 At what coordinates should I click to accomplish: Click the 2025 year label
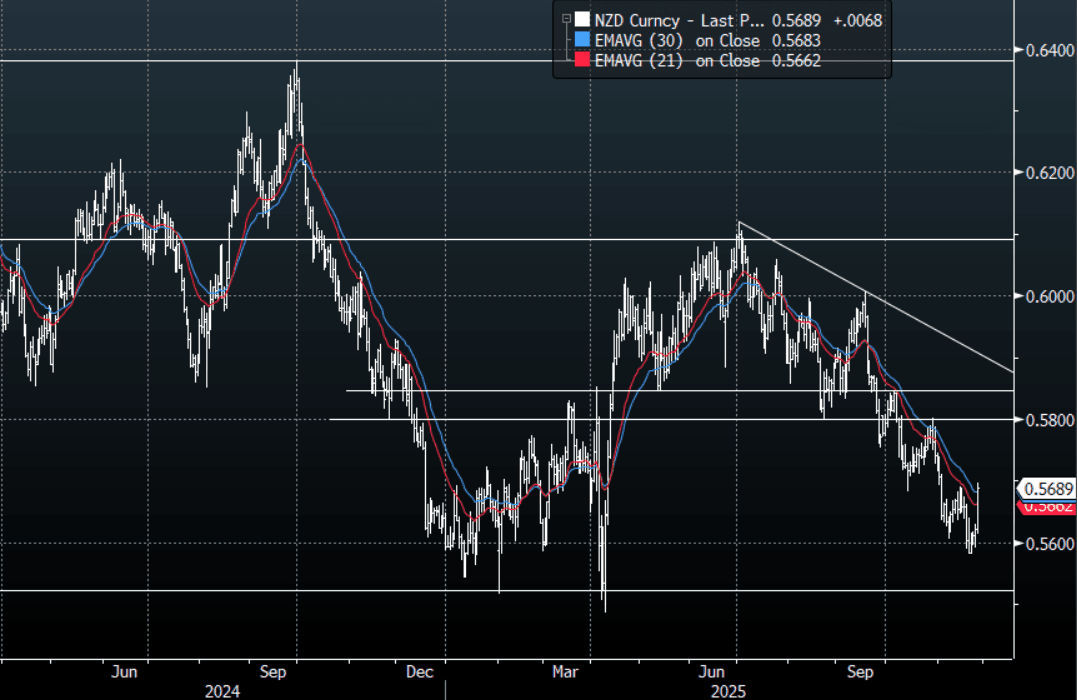729,691
